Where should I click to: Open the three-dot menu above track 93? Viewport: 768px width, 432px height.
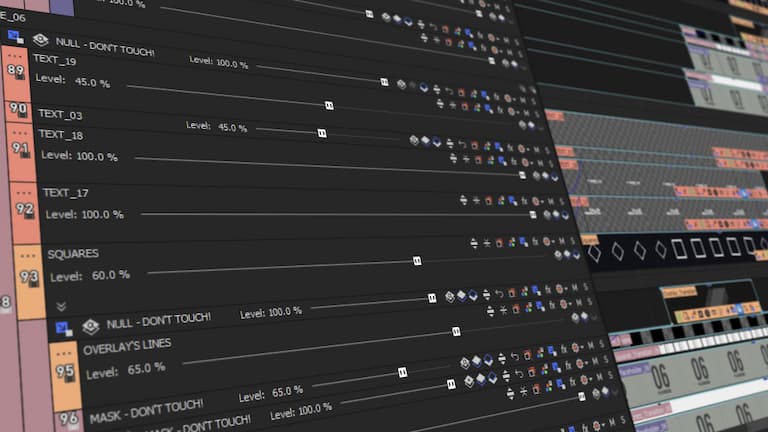click(27, 255)
